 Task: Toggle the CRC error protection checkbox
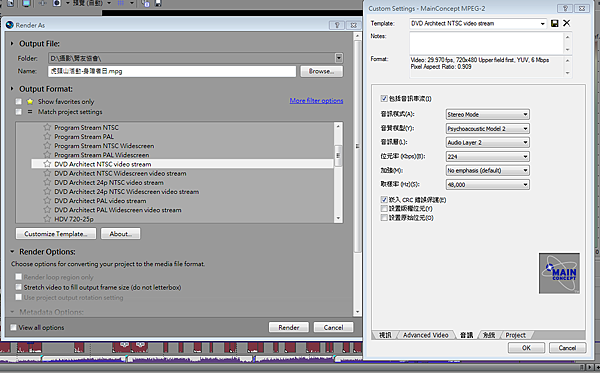point(384,199)
